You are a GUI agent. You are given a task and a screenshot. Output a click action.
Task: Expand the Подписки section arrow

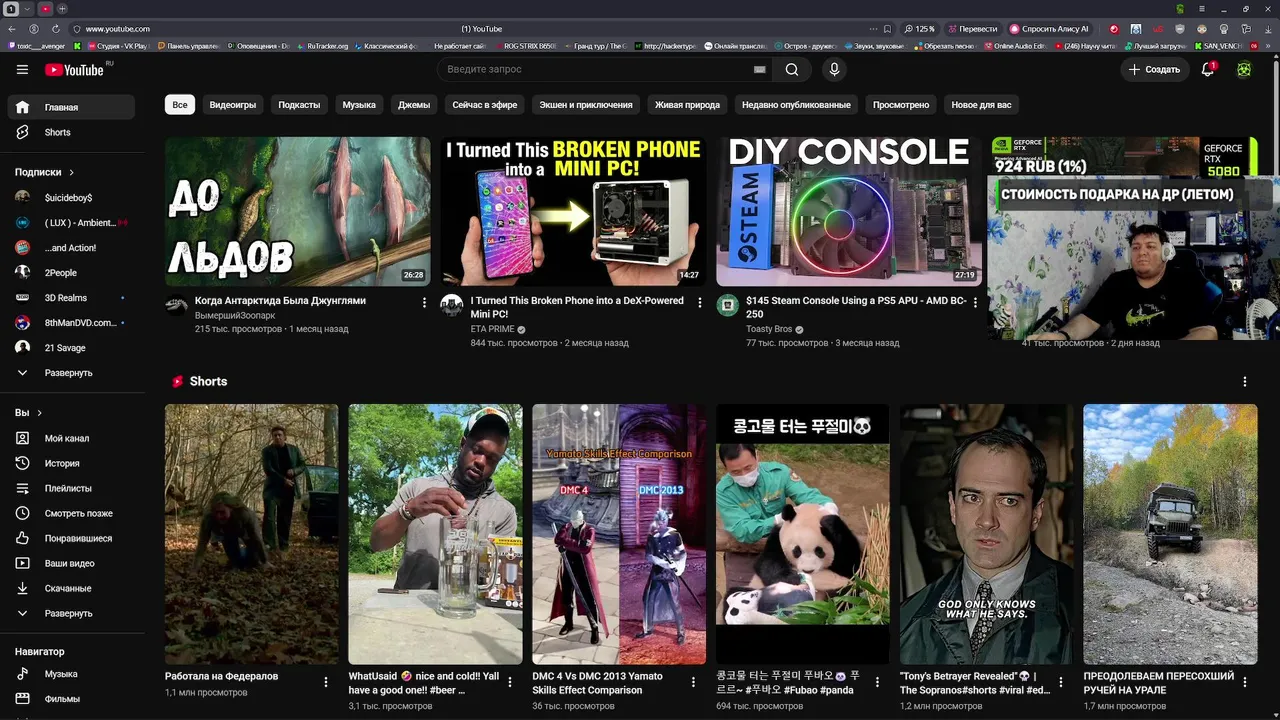point(71,172)
